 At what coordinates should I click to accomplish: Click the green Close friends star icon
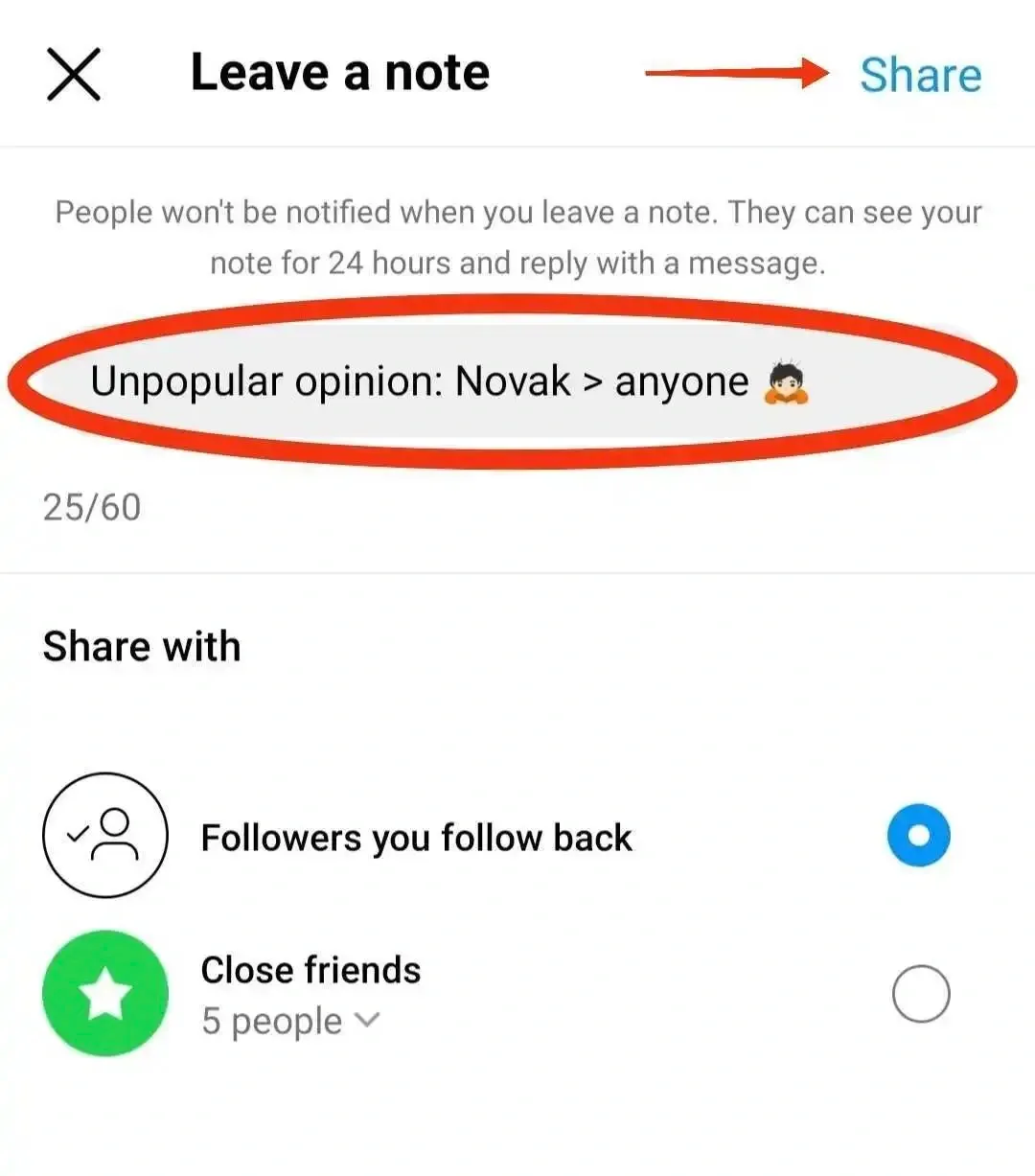coord(105,994)
